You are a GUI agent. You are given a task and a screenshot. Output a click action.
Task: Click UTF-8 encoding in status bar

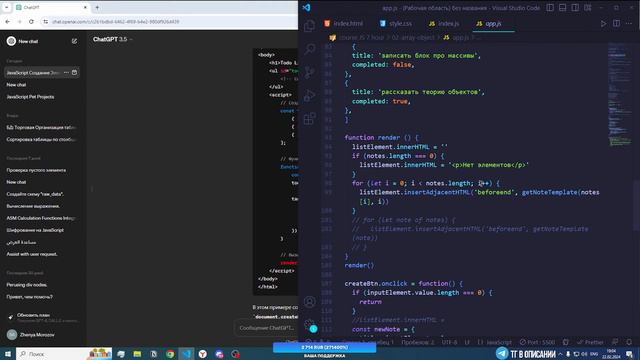click(x=449, y=342)
